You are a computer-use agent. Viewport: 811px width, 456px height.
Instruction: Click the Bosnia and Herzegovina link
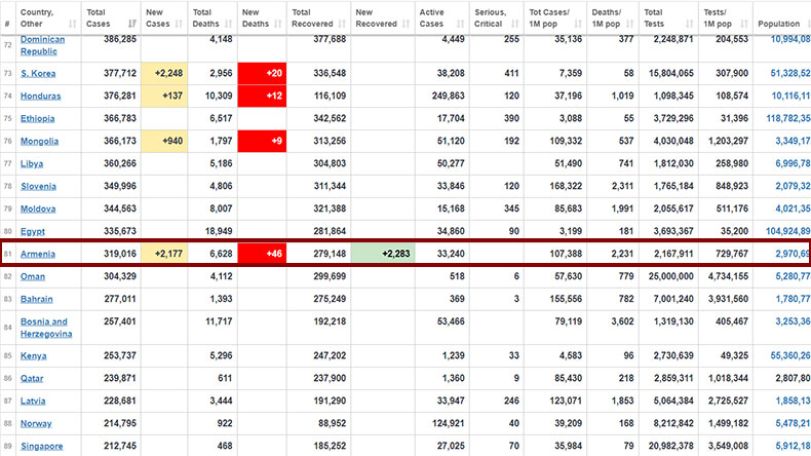tap(46, 328)
